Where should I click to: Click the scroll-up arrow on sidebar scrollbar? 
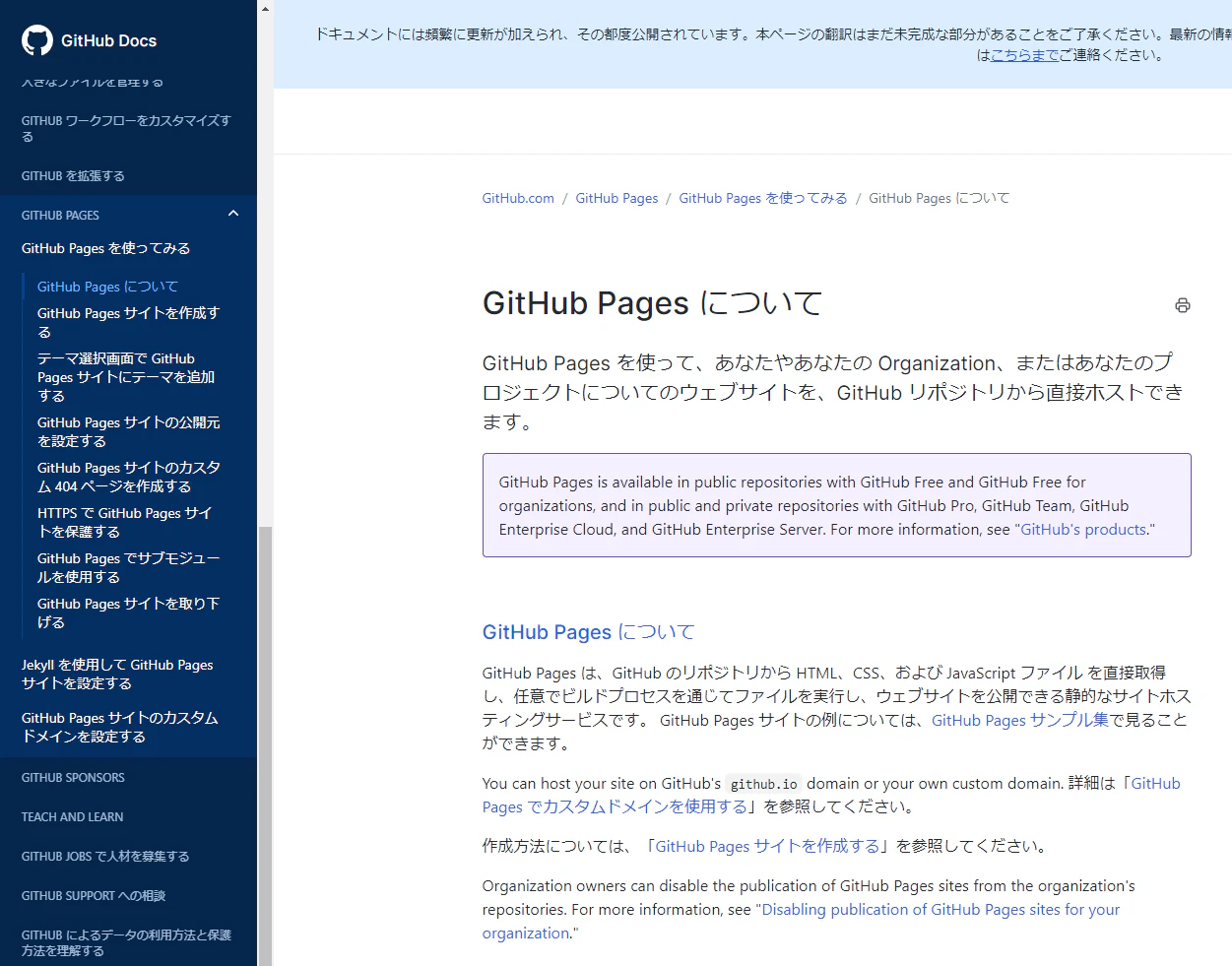pos(265,8)
